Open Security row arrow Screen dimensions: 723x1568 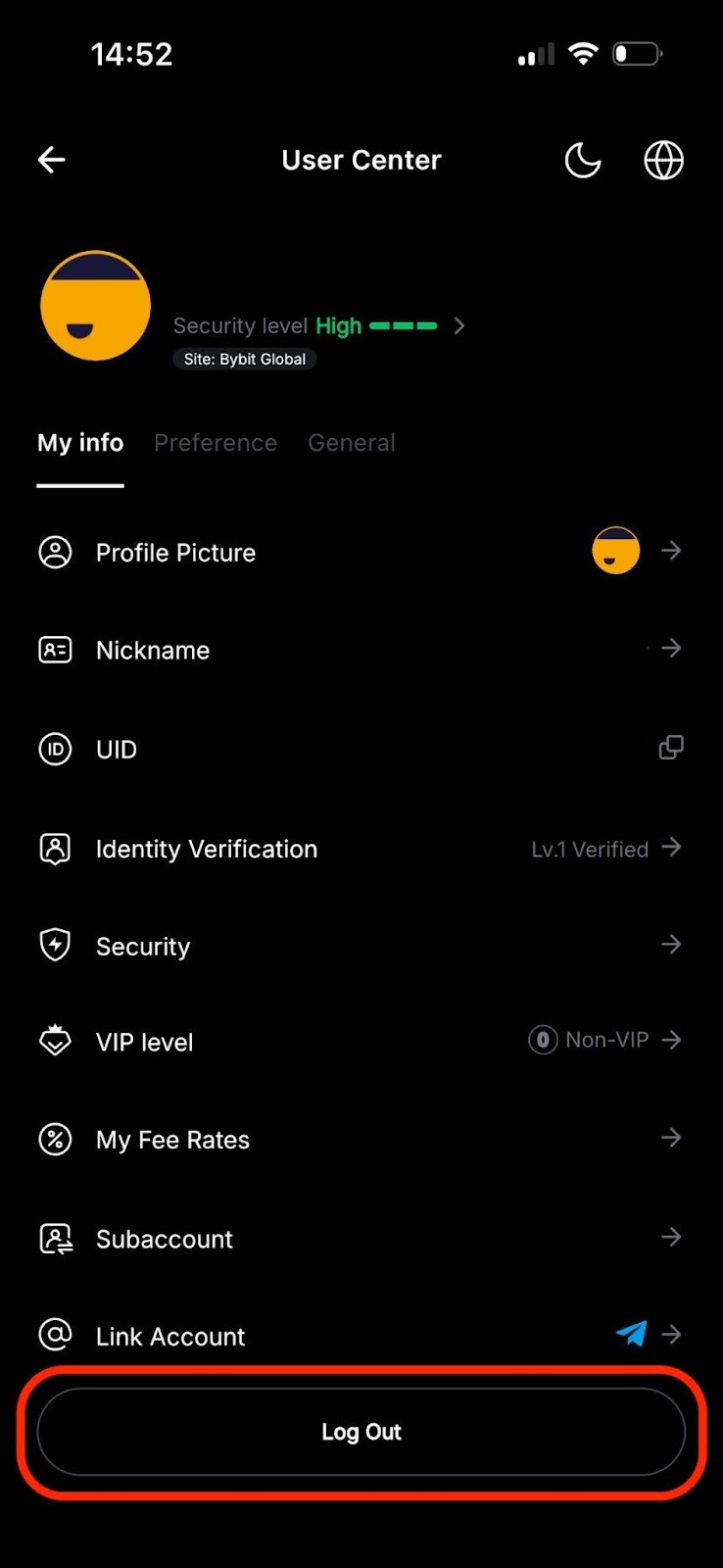[x=671, y=945]
